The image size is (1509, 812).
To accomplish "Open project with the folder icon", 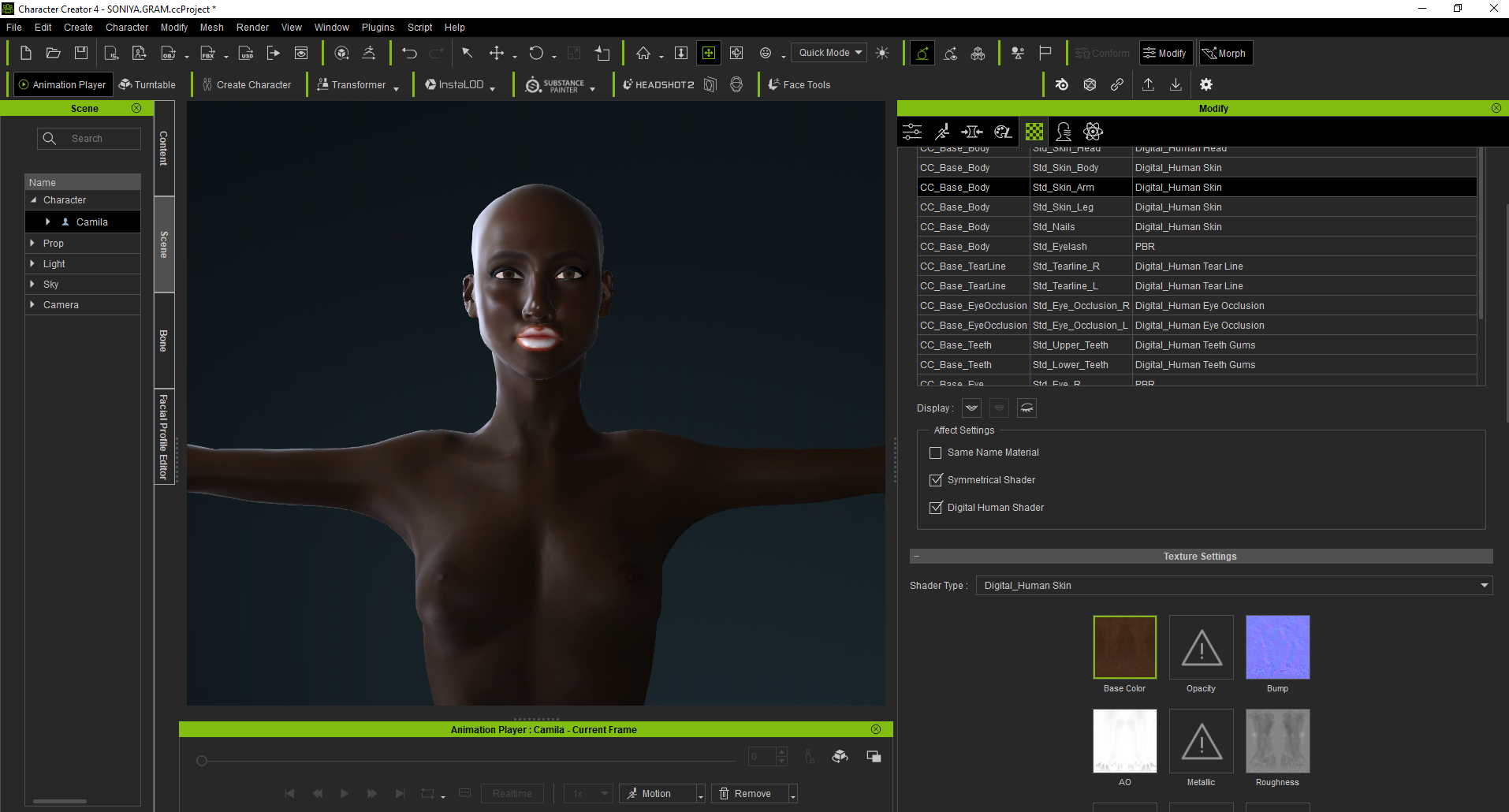I will (x=53, y=53).
